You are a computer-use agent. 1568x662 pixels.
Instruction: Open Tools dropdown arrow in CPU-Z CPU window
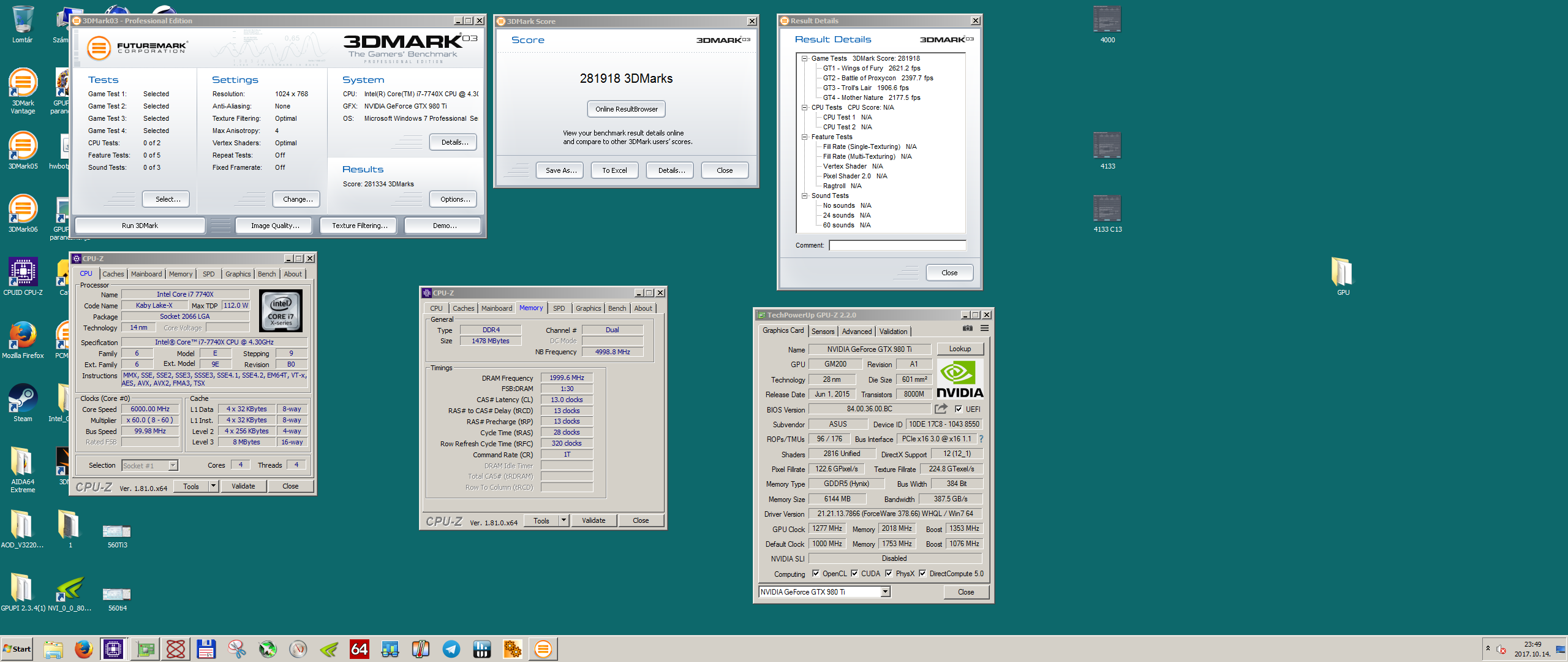pyautogui.click(x=213, y=486)
